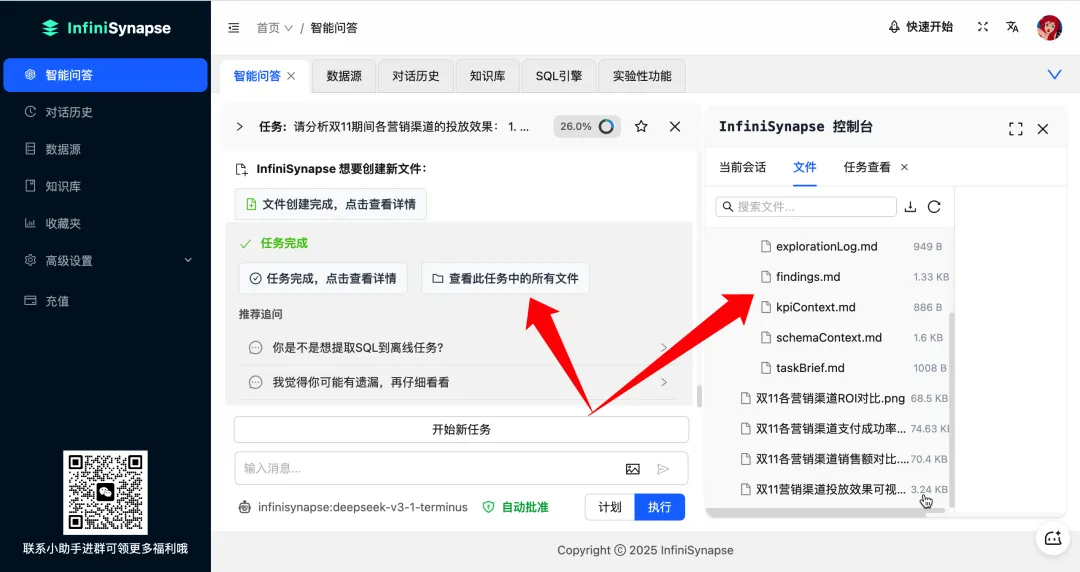This screenshot has width=1080, height=572.
Task: Click the WeChat QR code image
Action: 105,492
